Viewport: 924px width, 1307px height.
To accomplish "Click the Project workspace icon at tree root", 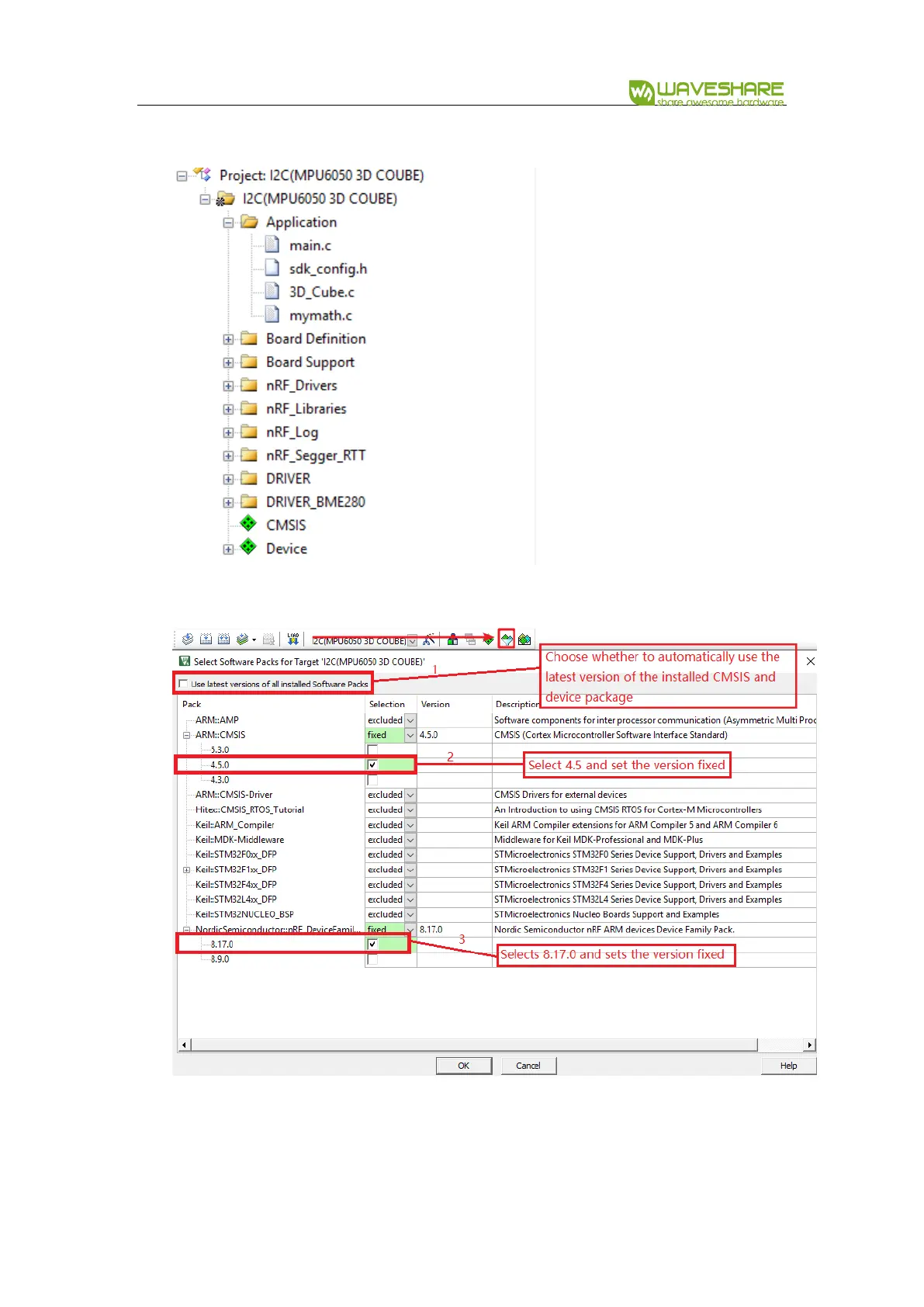I will [x=202, y=175].
